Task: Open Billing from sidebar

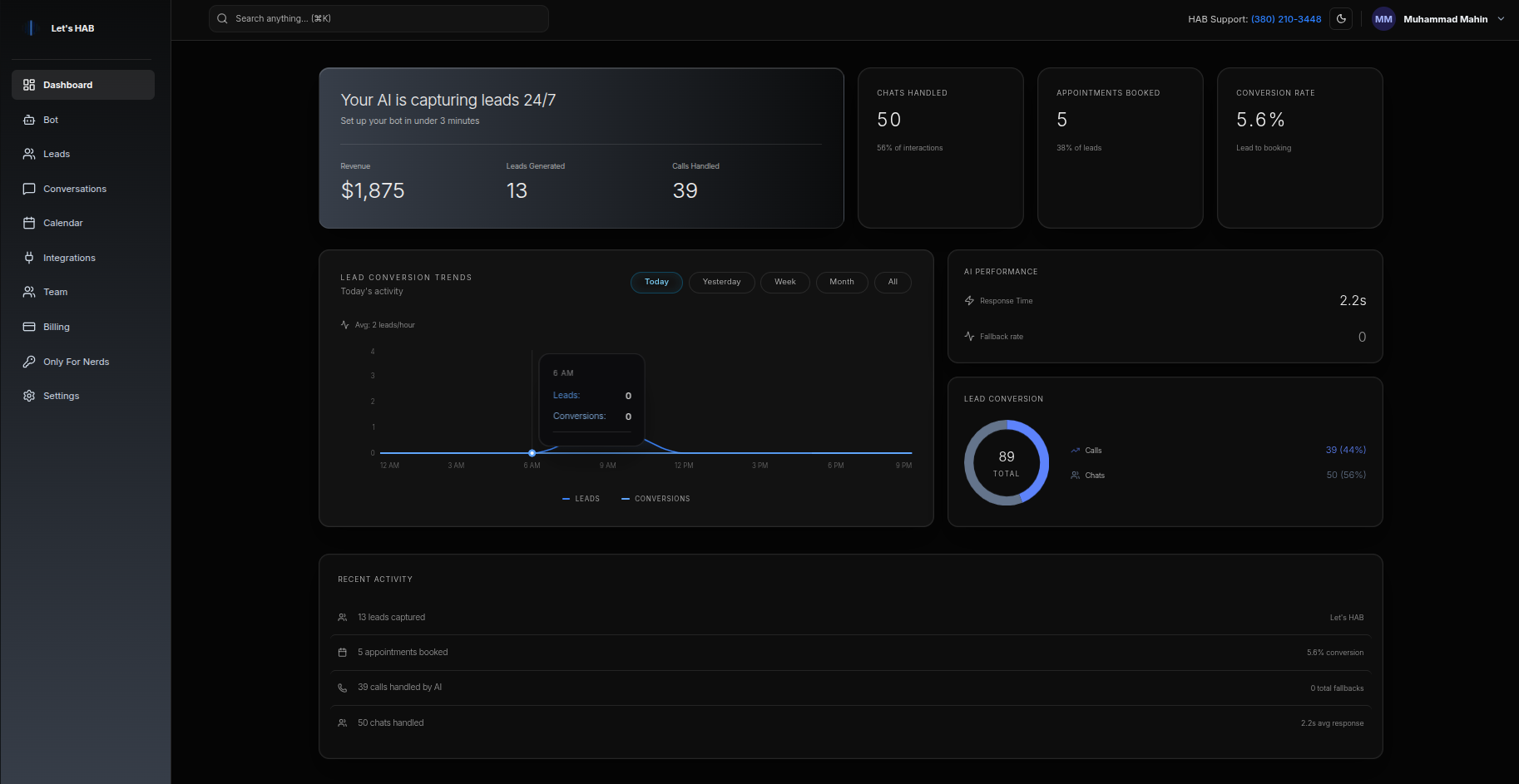Action: click(83, 327)
